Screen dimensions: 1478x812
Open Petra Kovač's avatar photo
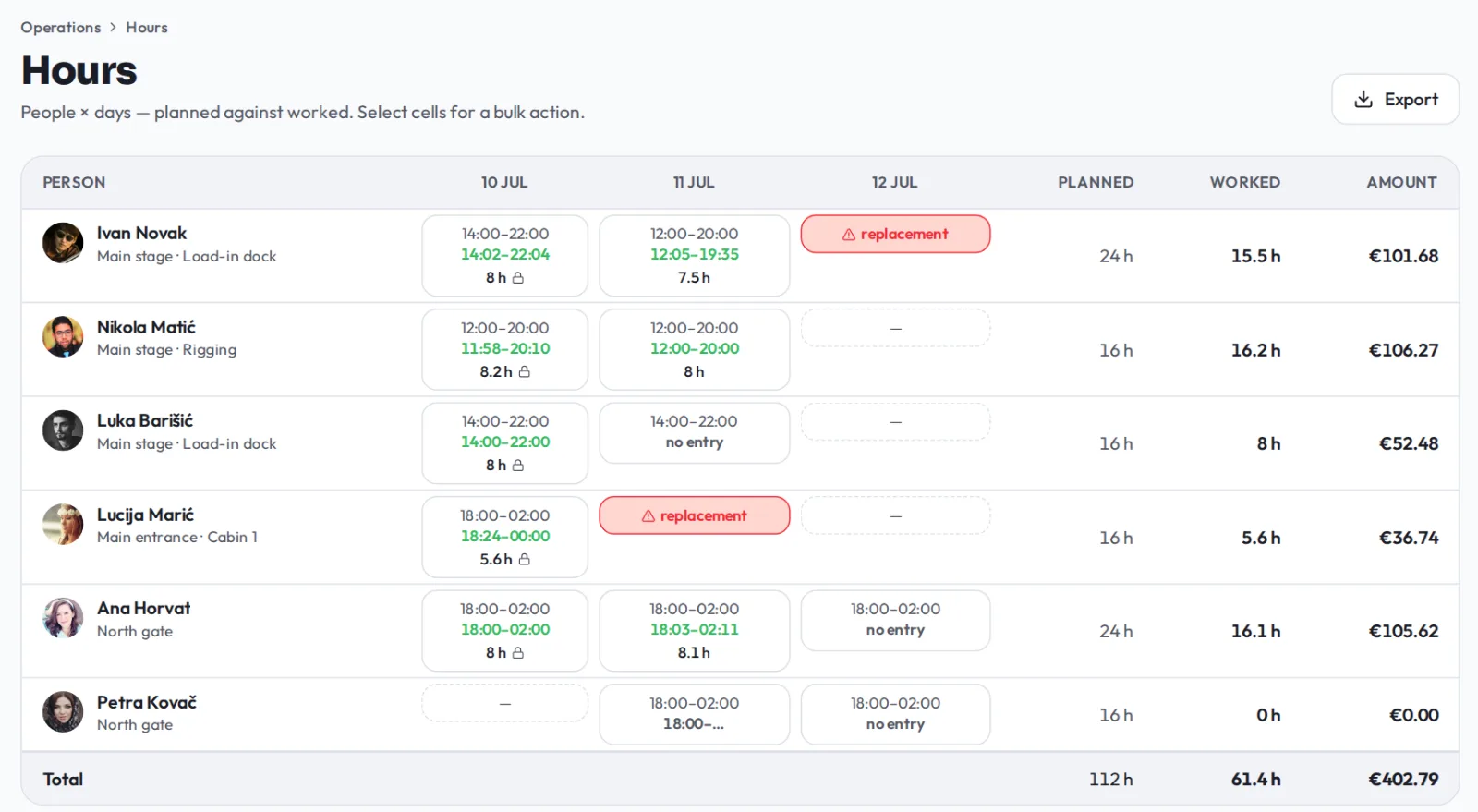[x=63, y=711]
